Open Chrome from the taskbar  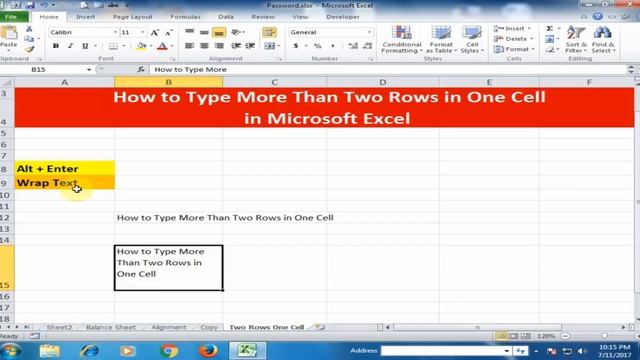pyautogui.click(x=169, y=351)
